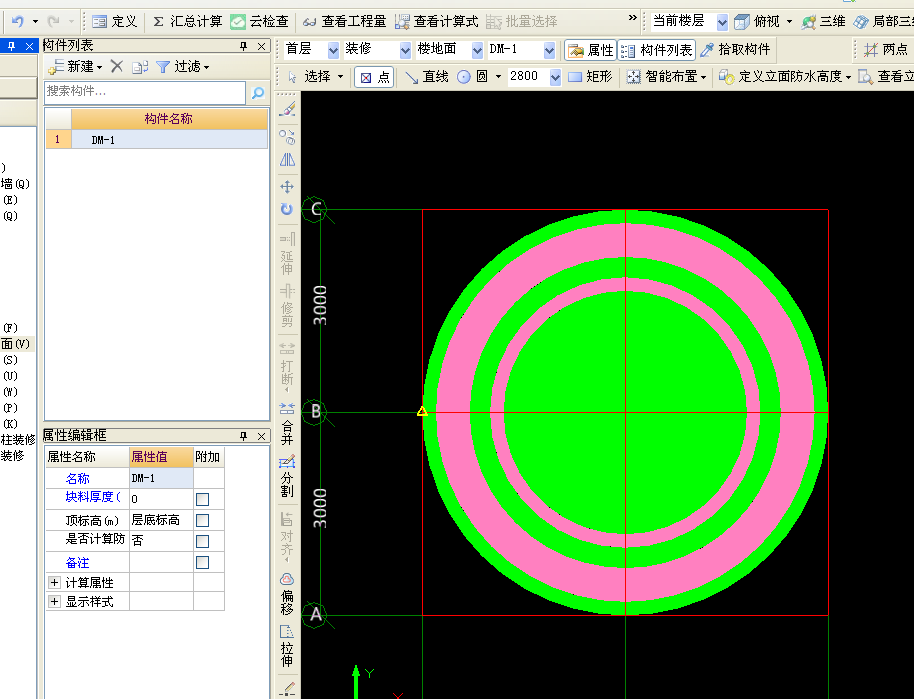Image resolution: width=914 pixels, height=699 pixels.
Task: Choose the 矩形 rectangle draw tool
Action: pyautogui.click(x=590, y=77)
